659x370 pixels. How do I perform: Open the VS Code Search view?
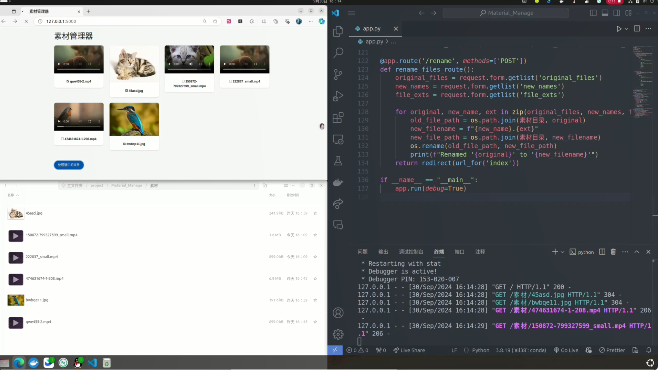point(338,53)
